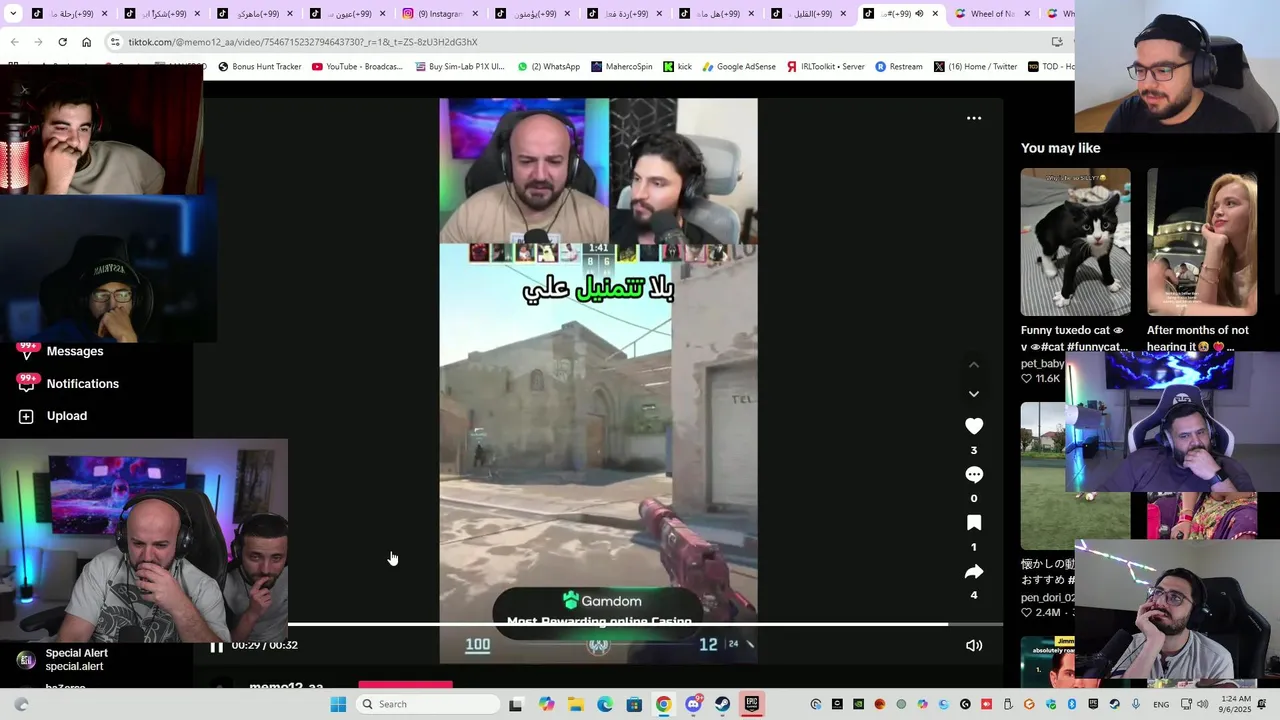Image resolution: width=1280 pixels, height=720 pixels.
Task: Click the browser home icon
Action: (x=86, y=42)
